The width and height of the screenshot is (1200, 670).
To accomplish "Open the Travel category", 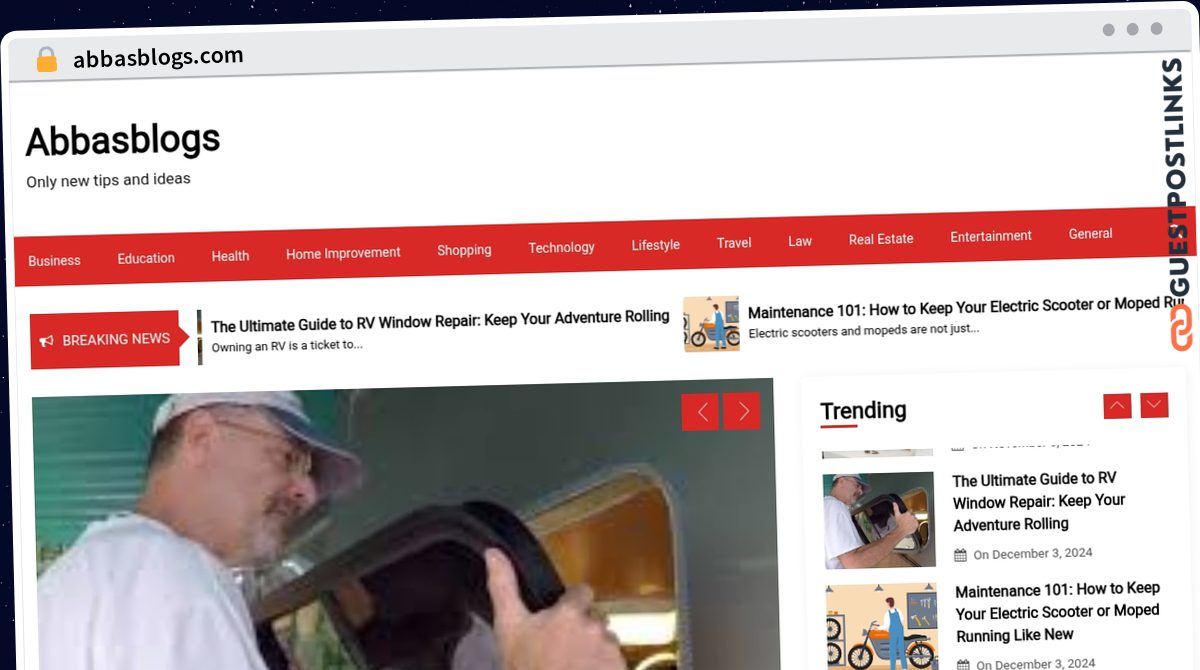I will pyautogui.click(x=733, y=243).
